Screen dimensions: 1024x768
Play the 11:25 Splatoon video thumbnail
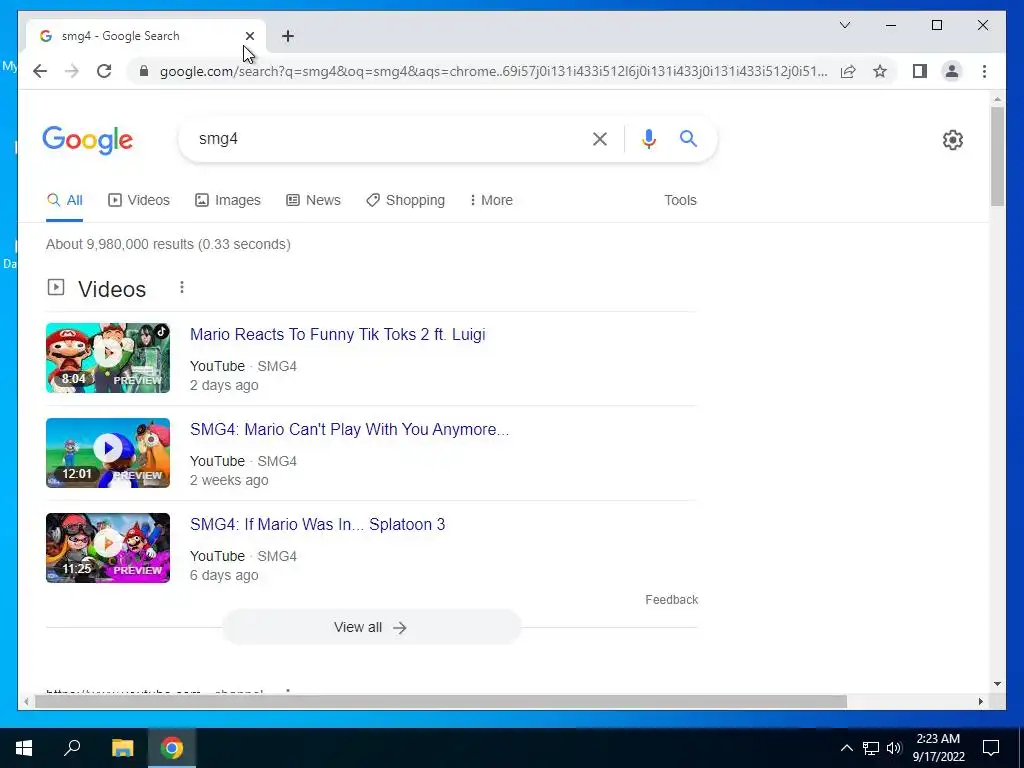pyautogui.click(x=108, y=548)
